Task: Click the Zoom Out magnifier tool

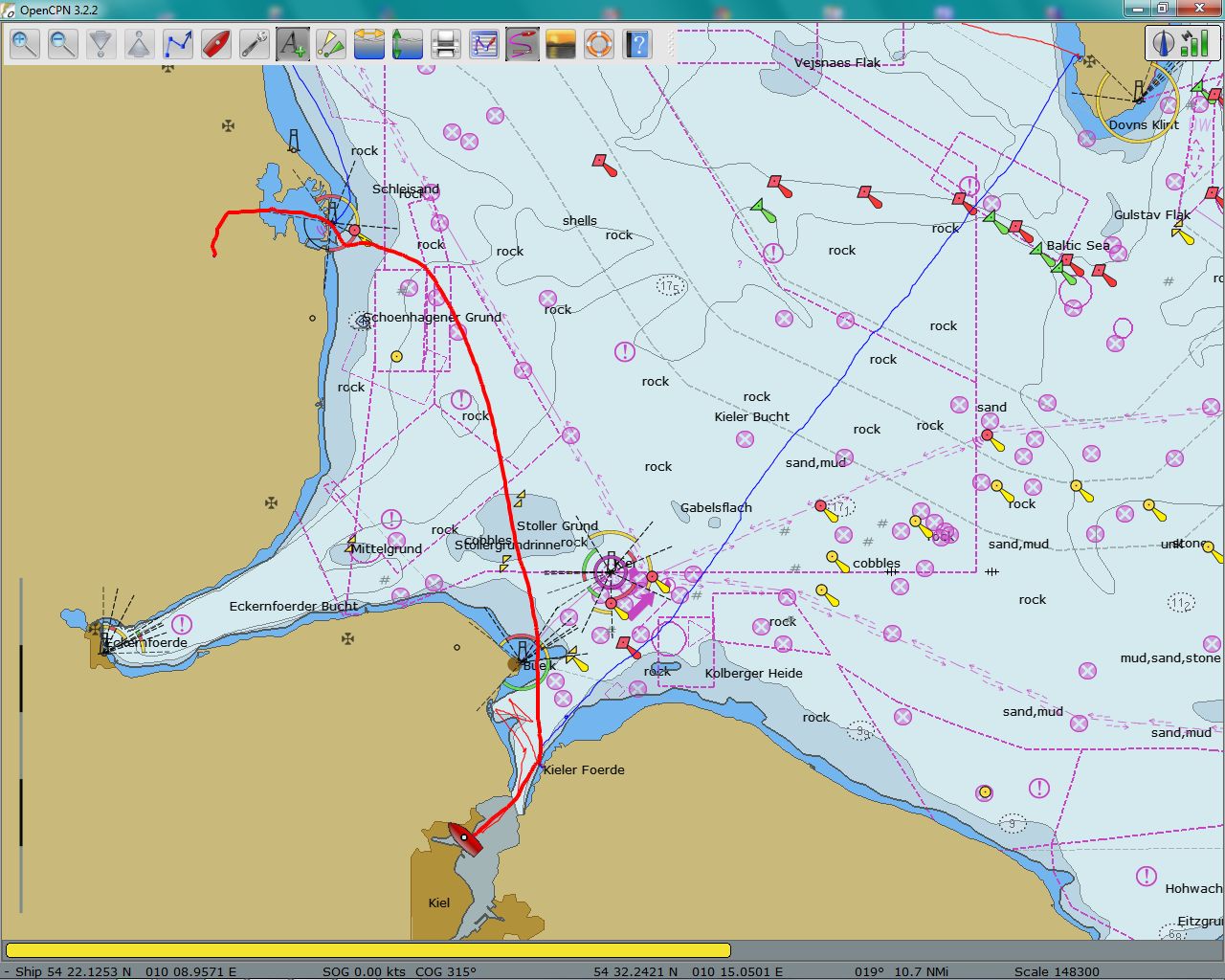Action: click(x=63, y=44)
